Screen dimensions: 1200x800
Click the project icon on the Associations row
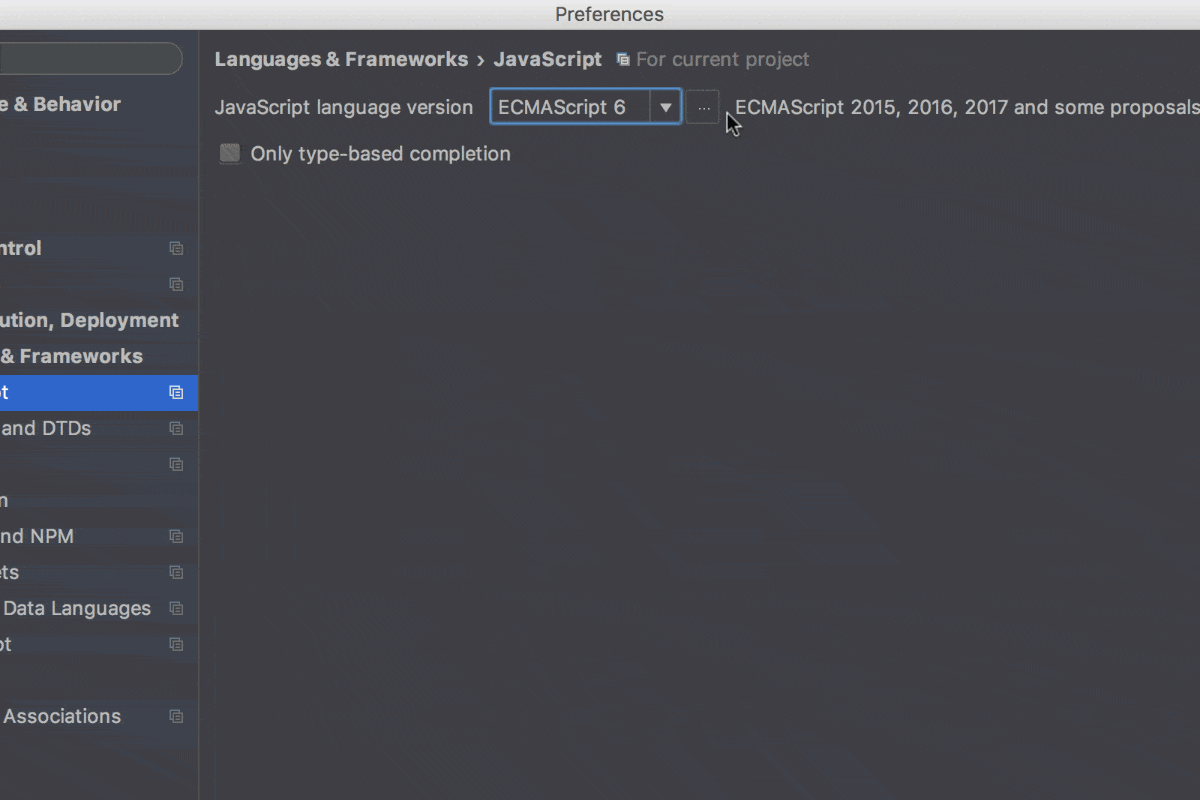(176, 716)
